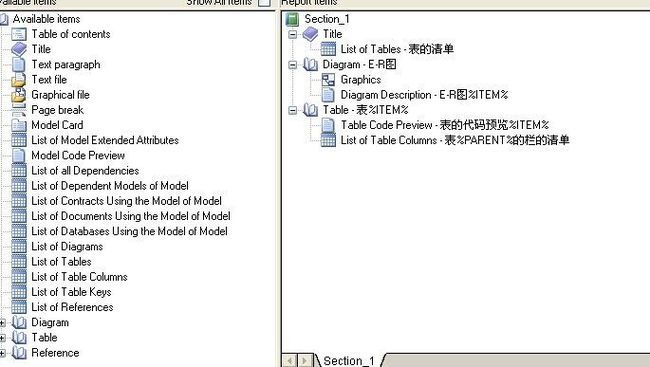Select "Table - %ITEM%" book row in Report items
The width and height of the screenshot is (650, 367).
[365, 110]
